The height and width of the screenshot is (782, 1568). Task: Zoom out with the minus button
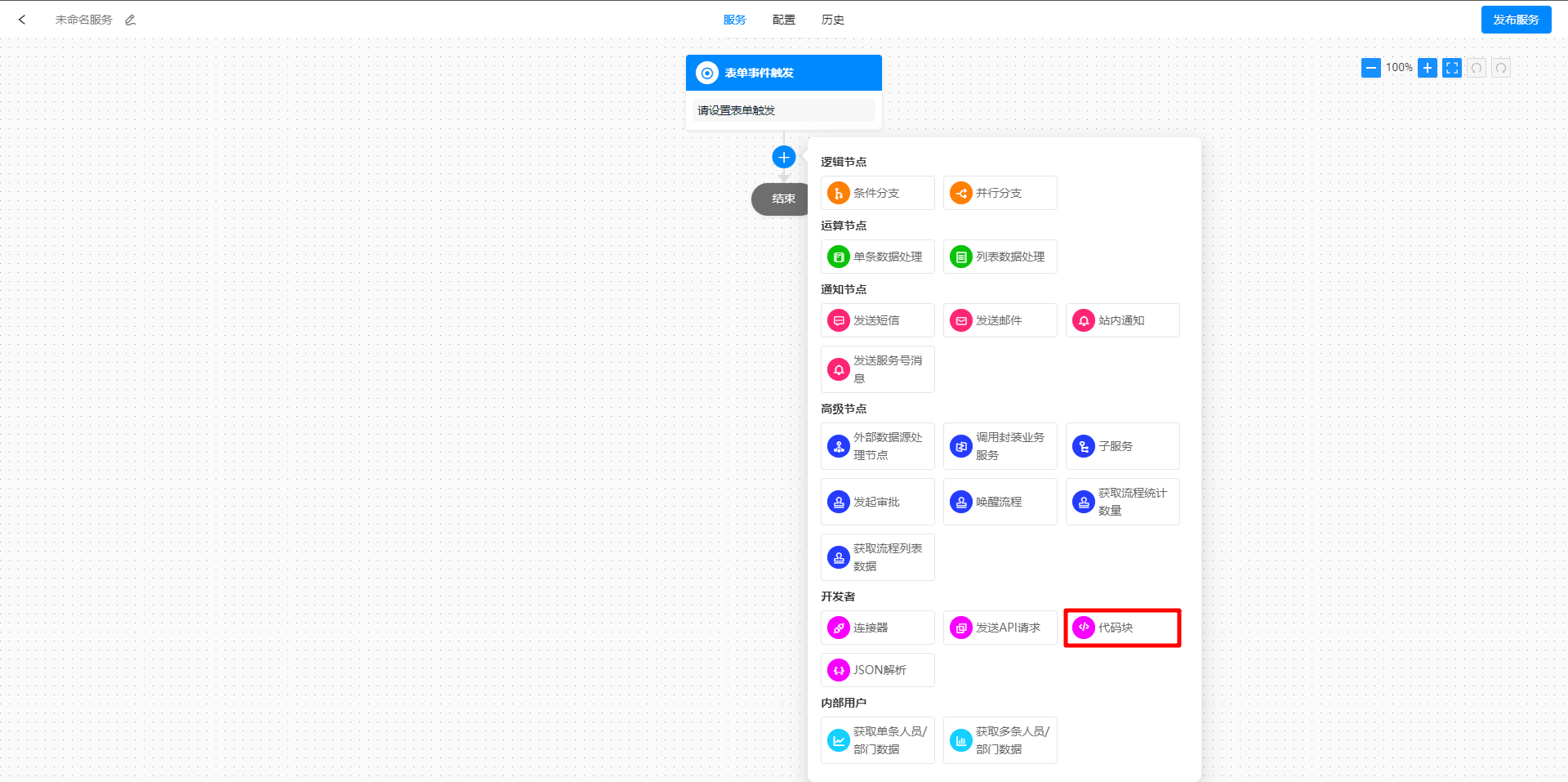tap(1370, 68)
